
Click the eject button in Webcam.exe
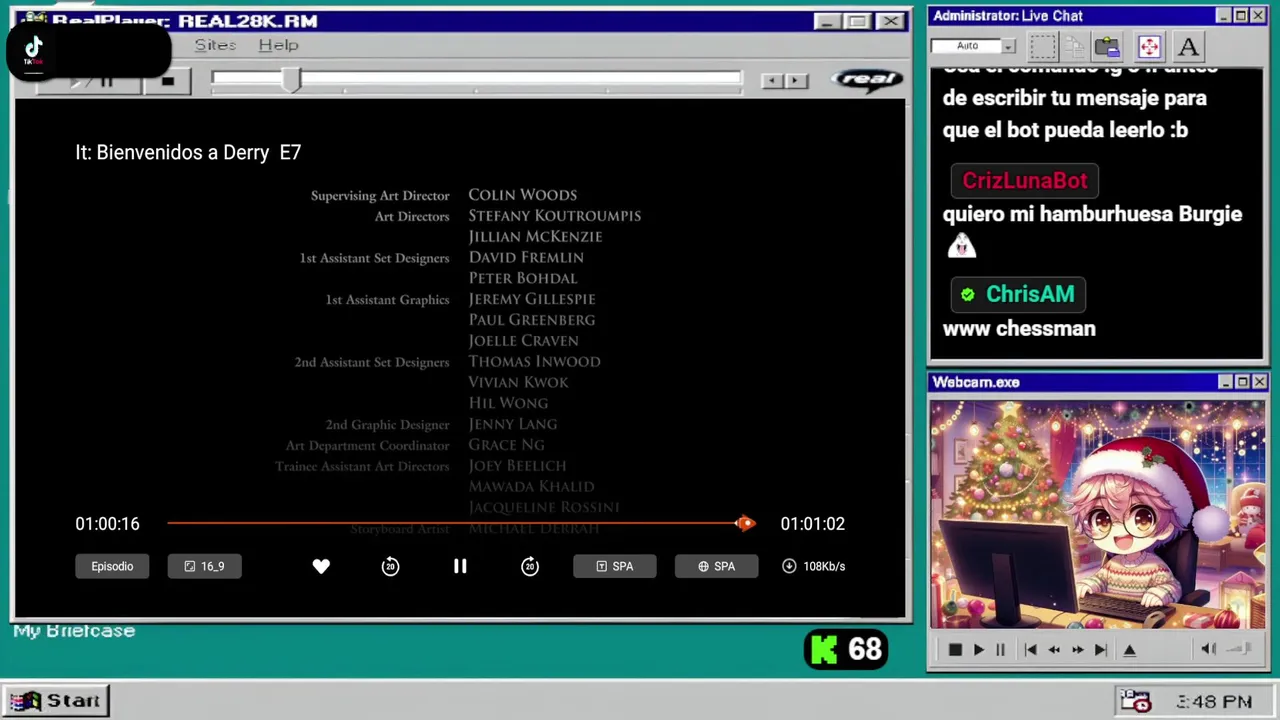(x=1130, y=650)
